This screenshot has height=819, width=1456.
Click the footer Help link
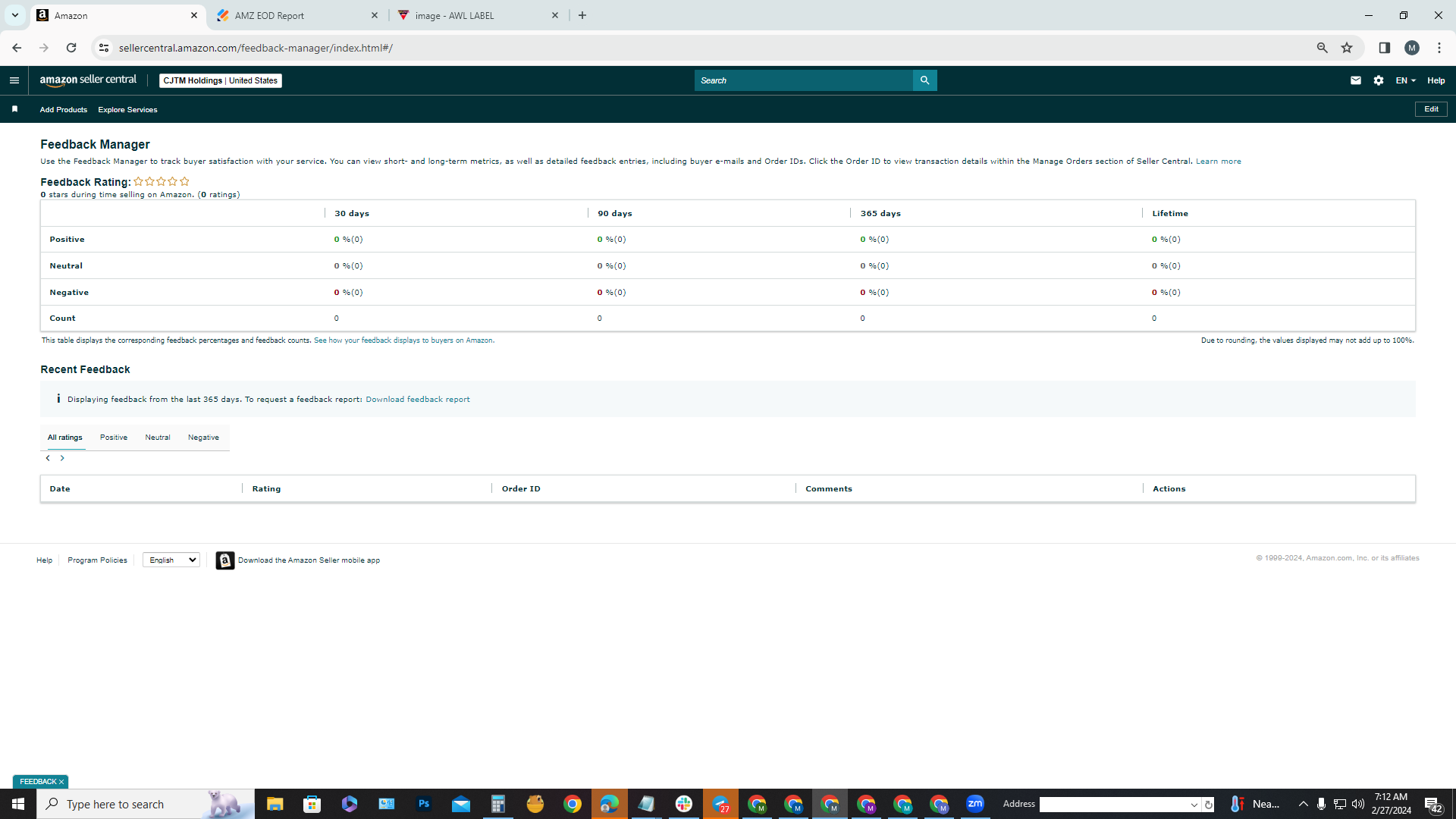45,560
